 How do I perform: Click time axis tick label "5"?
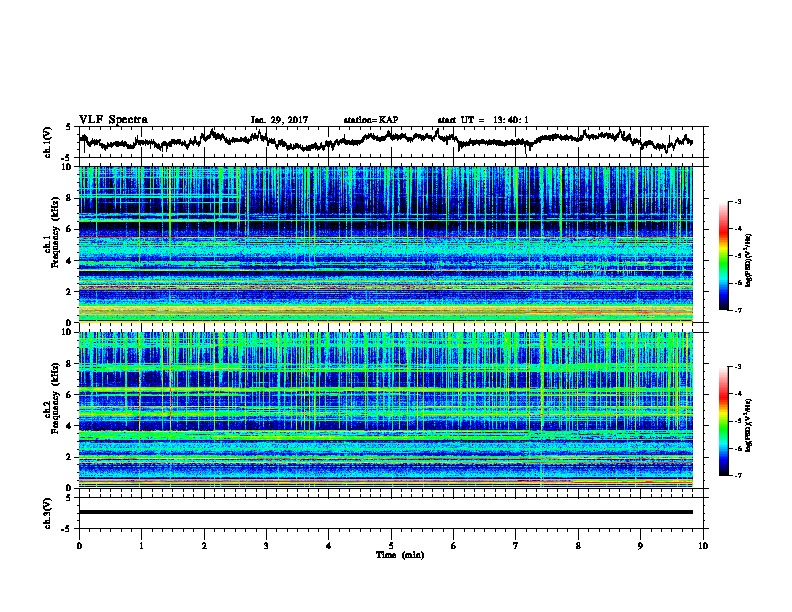point(391,546)
